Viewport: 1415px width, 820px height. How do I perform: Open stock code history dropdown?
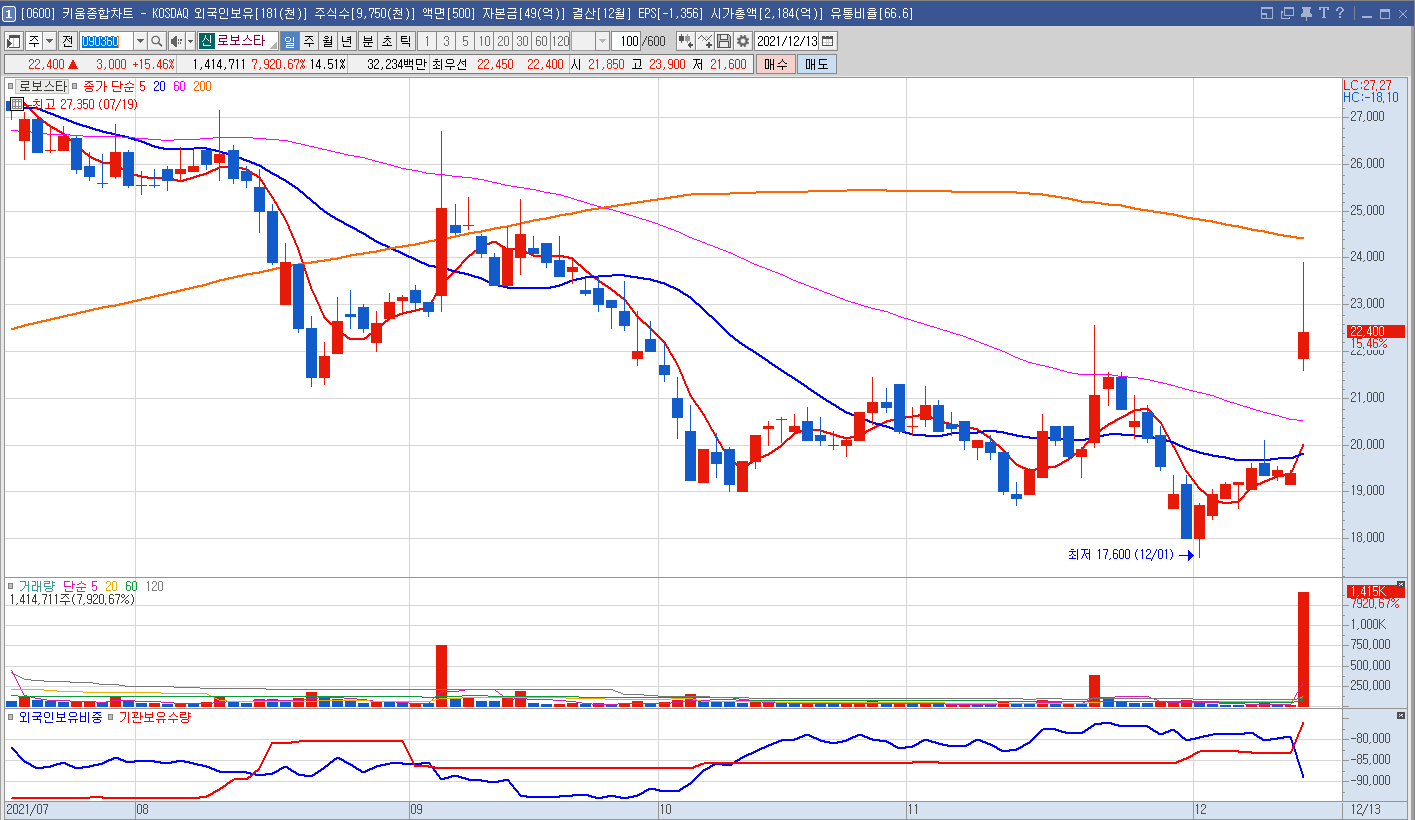click(140, 41)
